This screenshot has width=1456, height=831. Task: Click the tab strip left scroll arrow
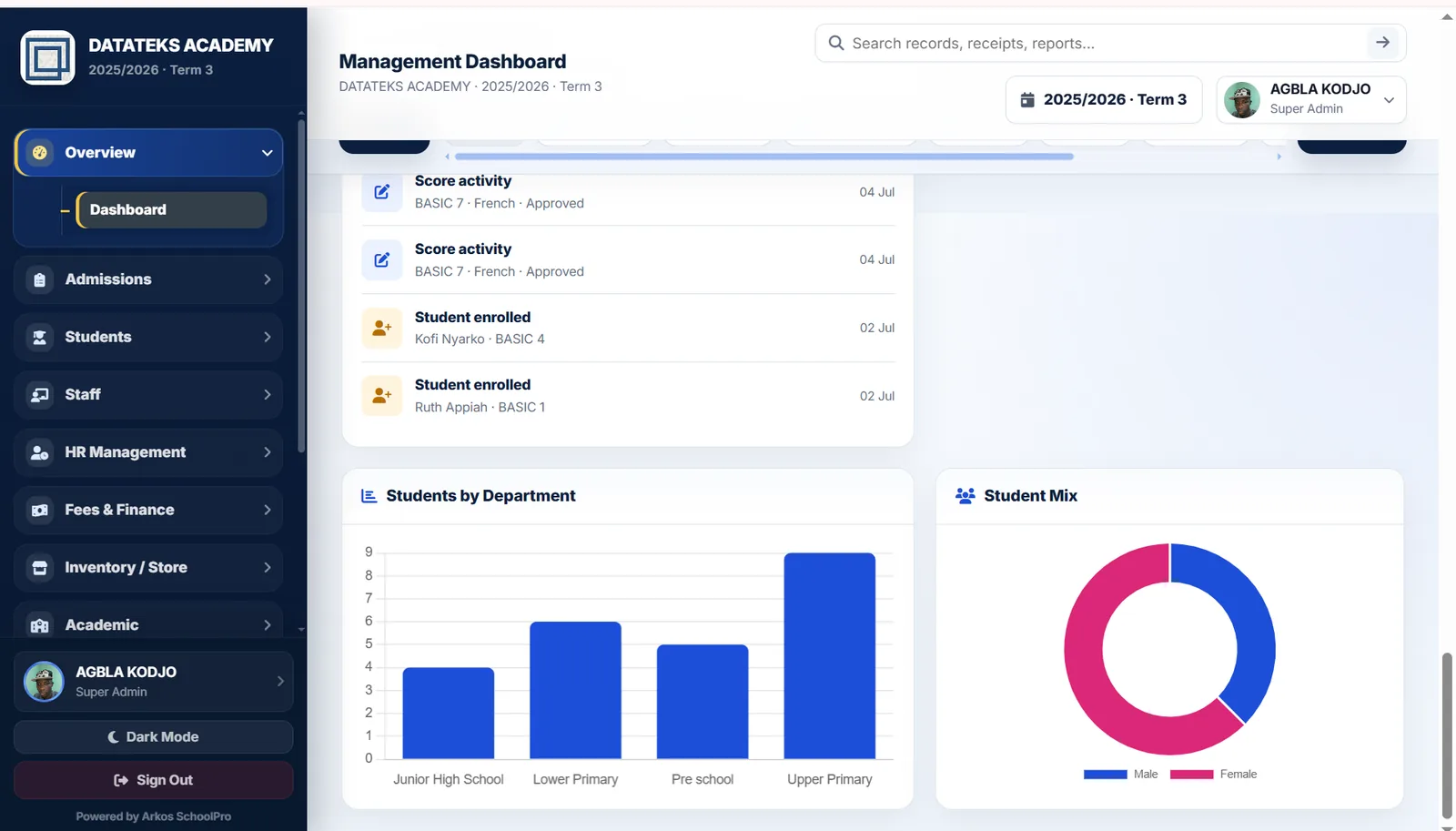coord(447,157)
